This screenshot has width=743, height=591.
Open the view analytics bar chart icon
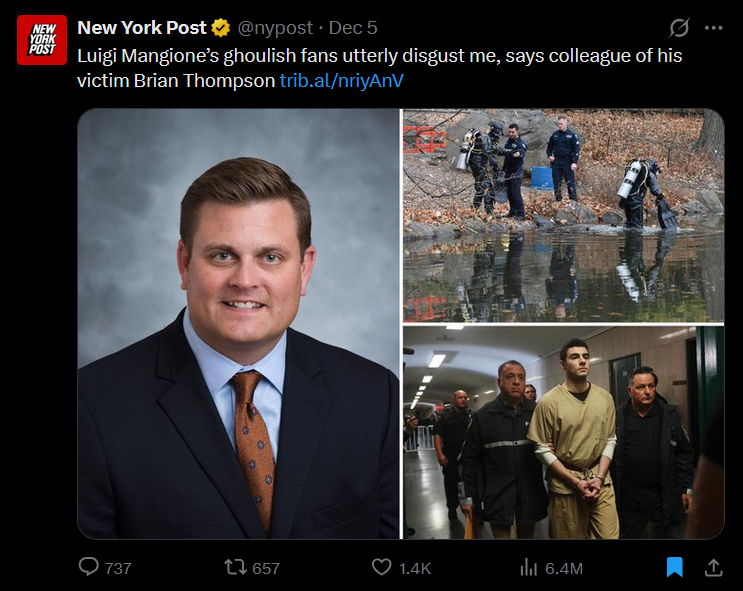click(529, 567)
